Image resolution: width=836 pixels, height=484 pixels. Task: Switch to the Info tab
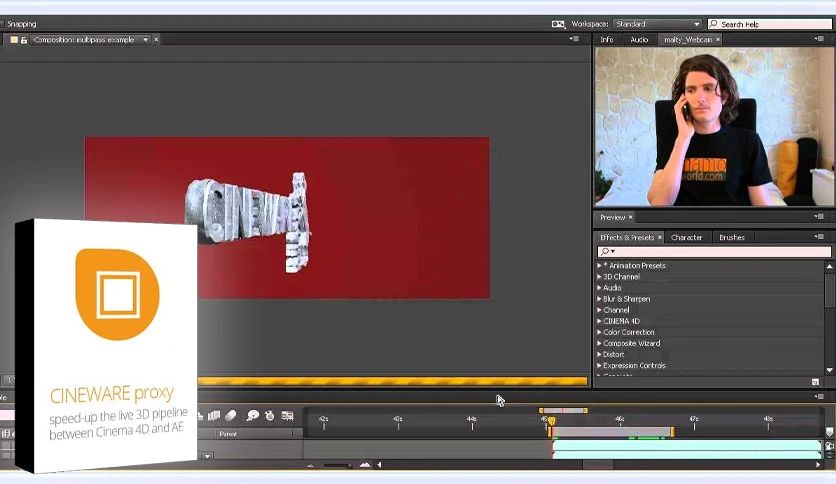pyautogui.click(x=607, y=39)
